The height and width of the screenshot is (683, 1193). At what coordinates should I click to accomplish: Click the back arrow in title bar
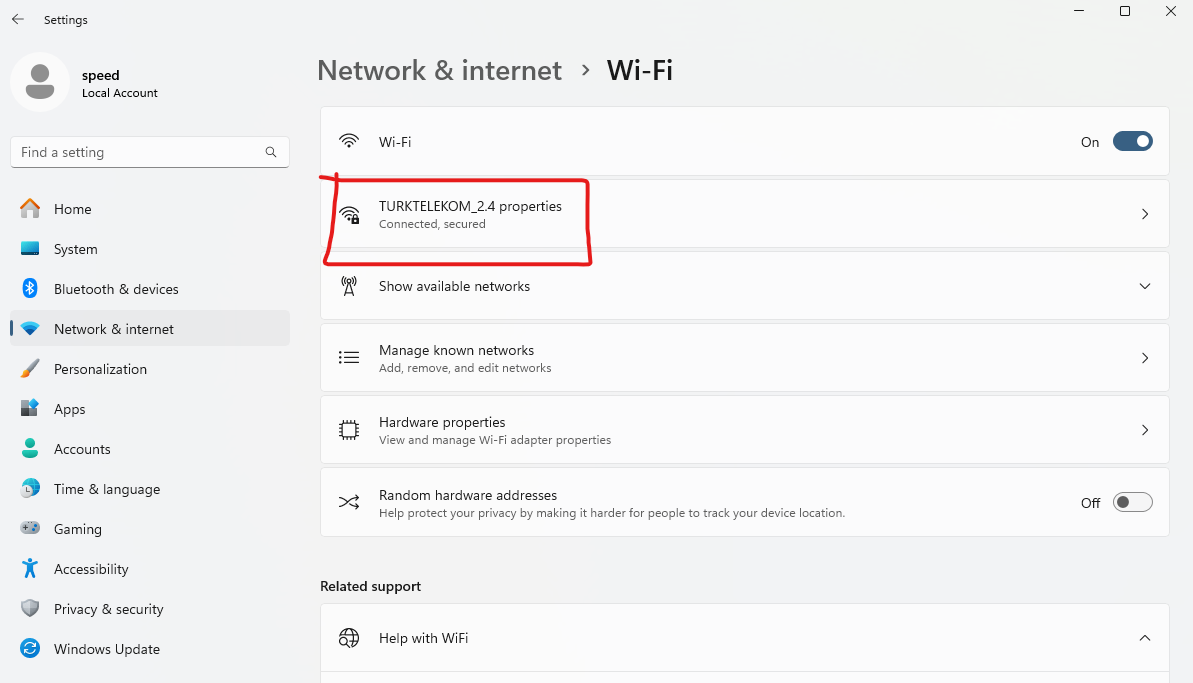(18, 19)
